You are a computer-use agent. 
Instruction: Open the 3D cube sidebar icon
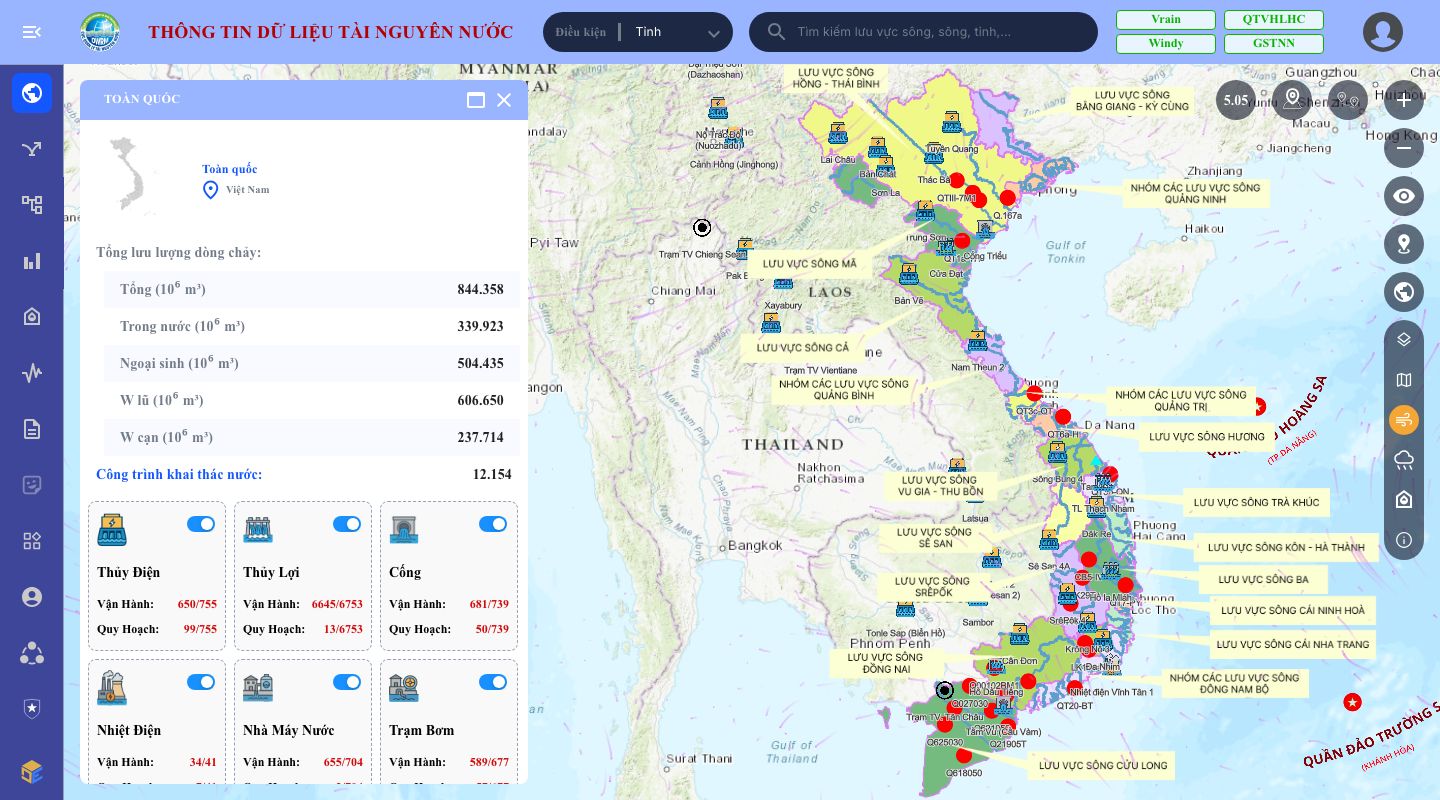[32, 771]
